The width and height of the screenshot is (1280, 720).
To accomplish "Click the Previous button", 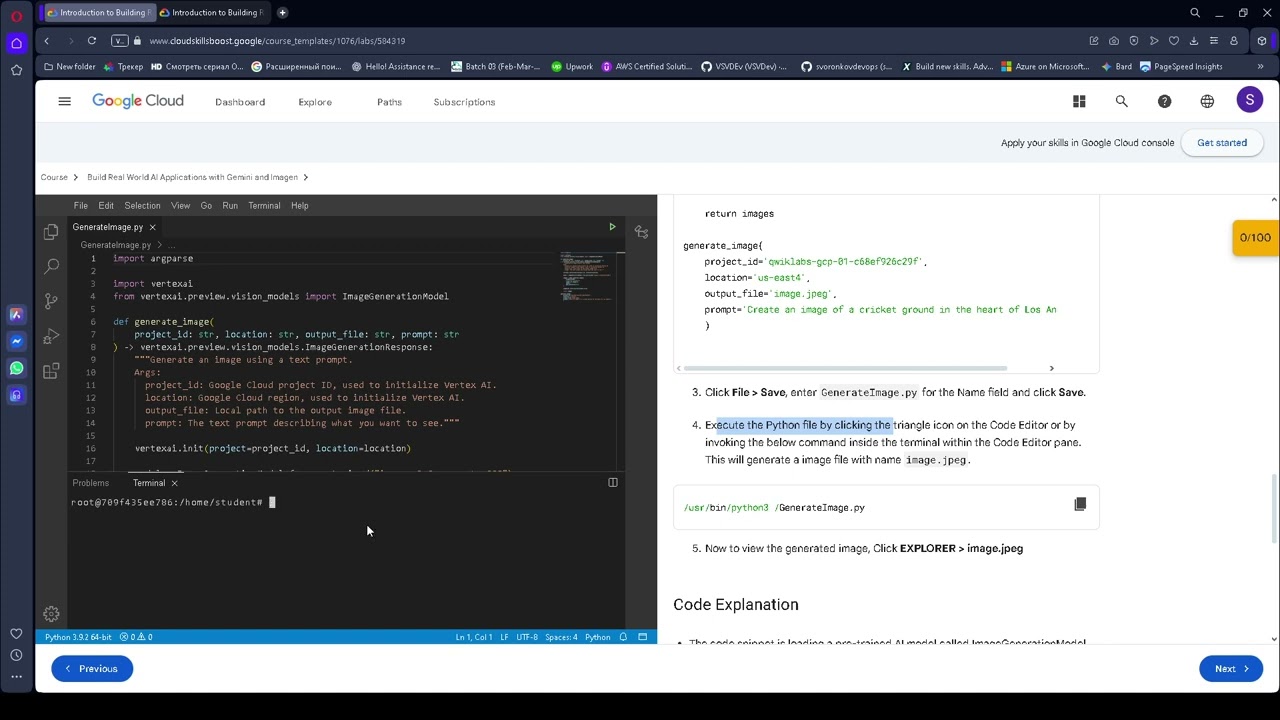I will pyautogui.click(x=92, y=669).
